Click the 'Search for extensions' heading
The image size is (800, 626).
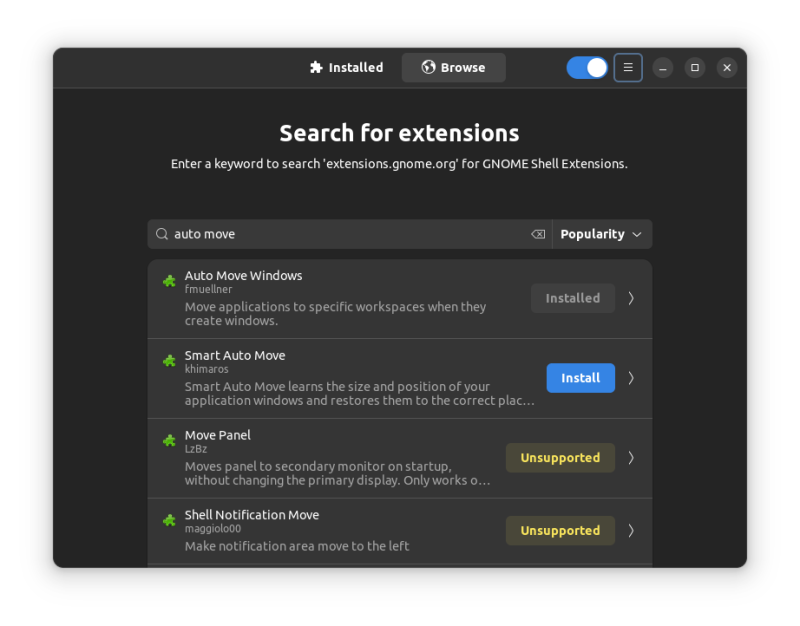tap(399, 133)
